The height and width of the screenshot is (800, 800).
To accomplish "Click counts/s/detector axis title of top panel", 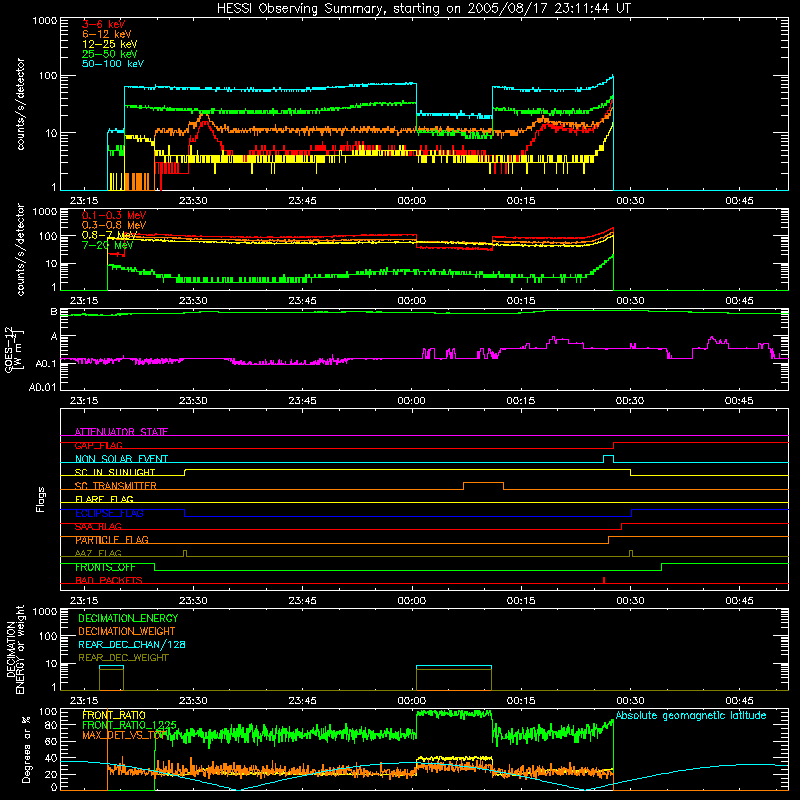I will [20, 104].
